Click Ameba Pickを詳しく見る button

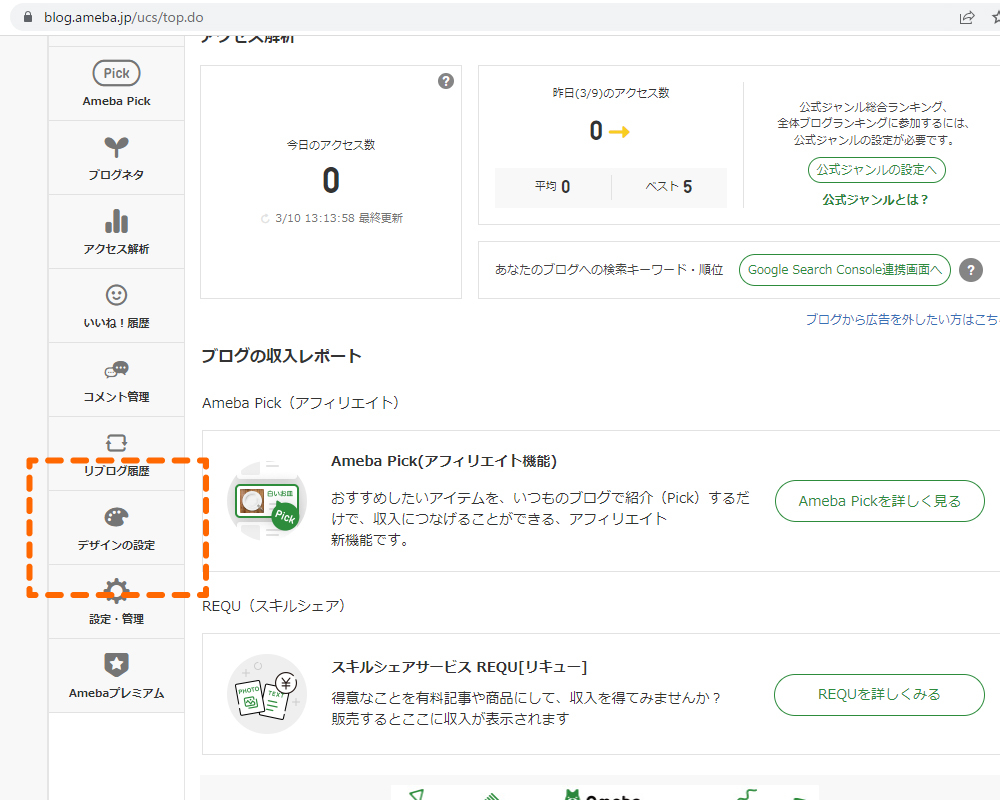tap(879, 501)
